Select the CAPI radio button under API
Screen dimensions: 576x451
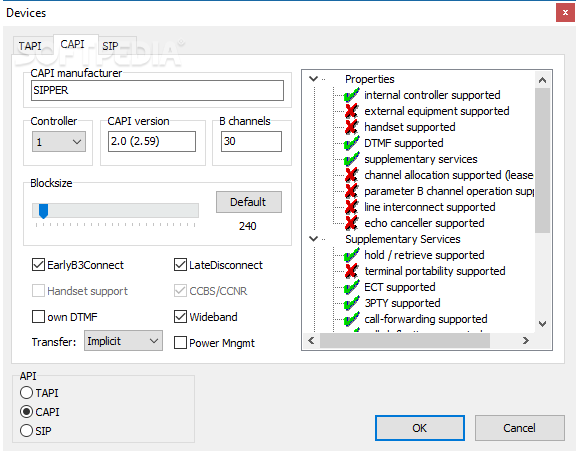pyautogui.click(x=26, y=412)
